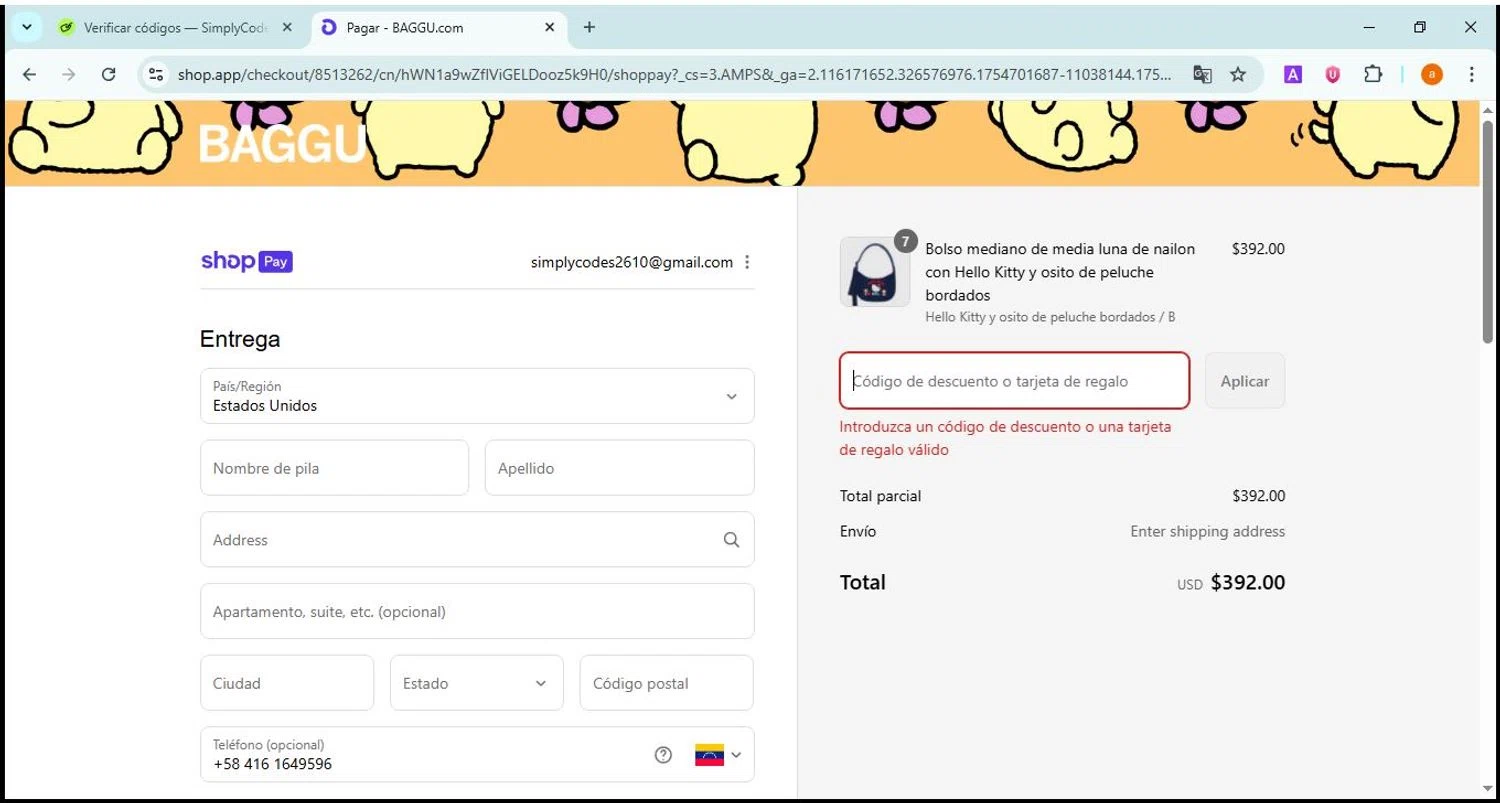This screenshot has height=803, width=1500.
Task: Open the uBlock shield extension icon
Action: coord(1332,74)
